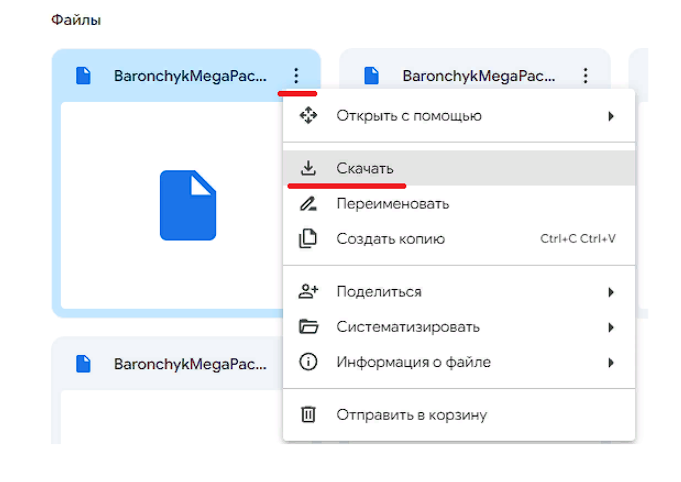Choose Переименовать in the context menu

[392, 204]
